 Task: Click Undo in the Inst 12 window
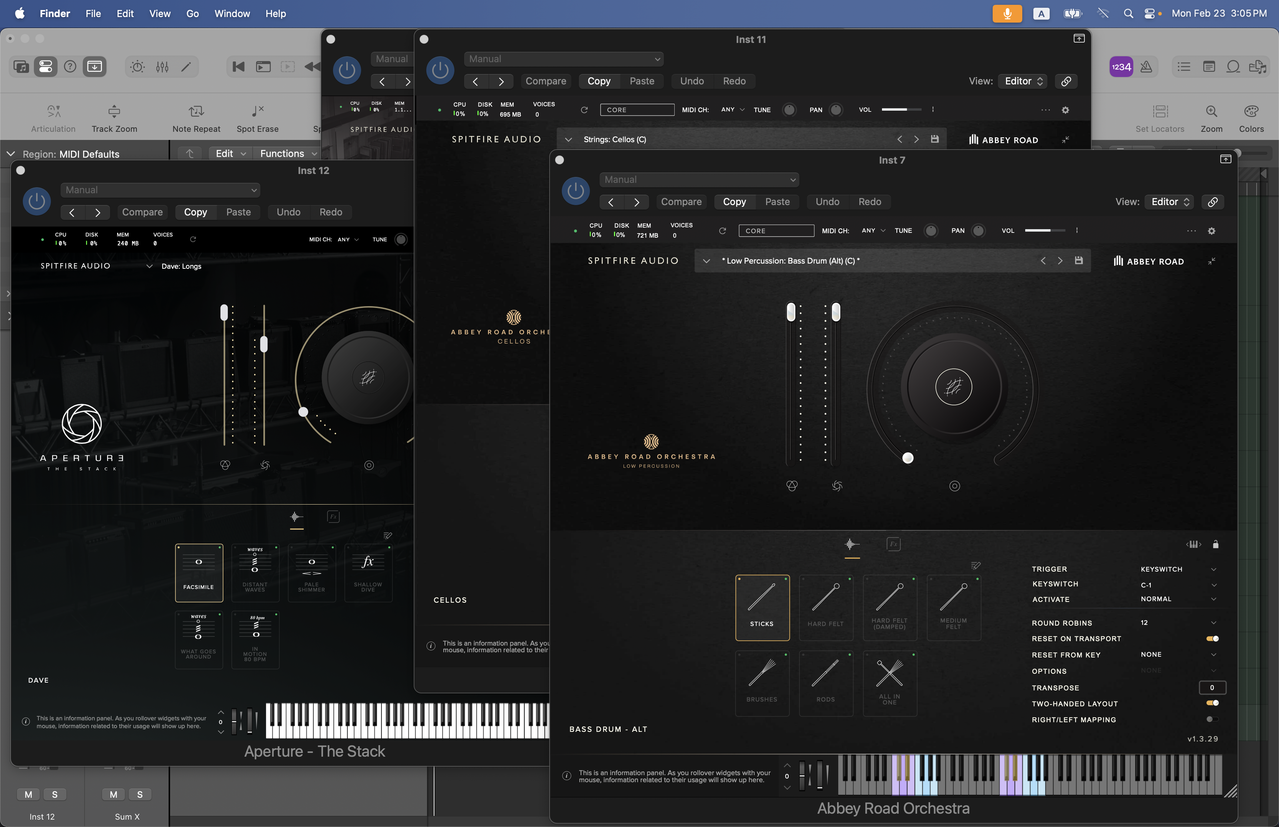288,212
